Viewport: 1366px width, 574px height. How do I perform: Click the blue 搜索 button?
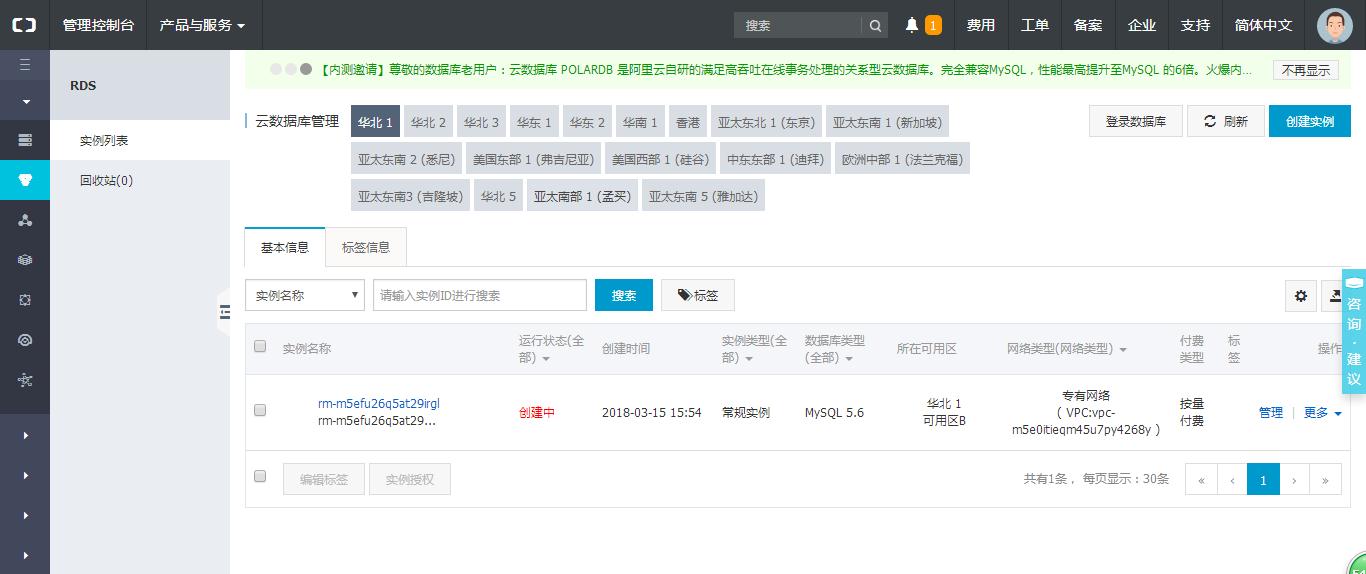(624, 295)
